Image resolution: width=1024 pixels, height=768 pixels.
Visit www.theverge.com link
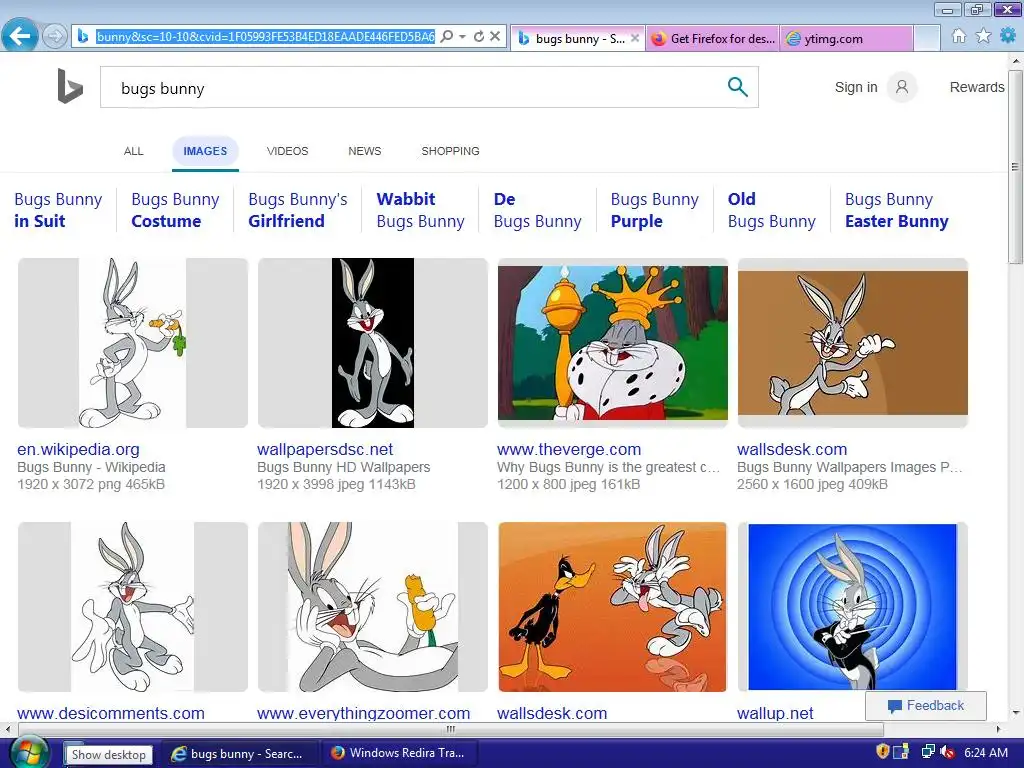[569, 449]
